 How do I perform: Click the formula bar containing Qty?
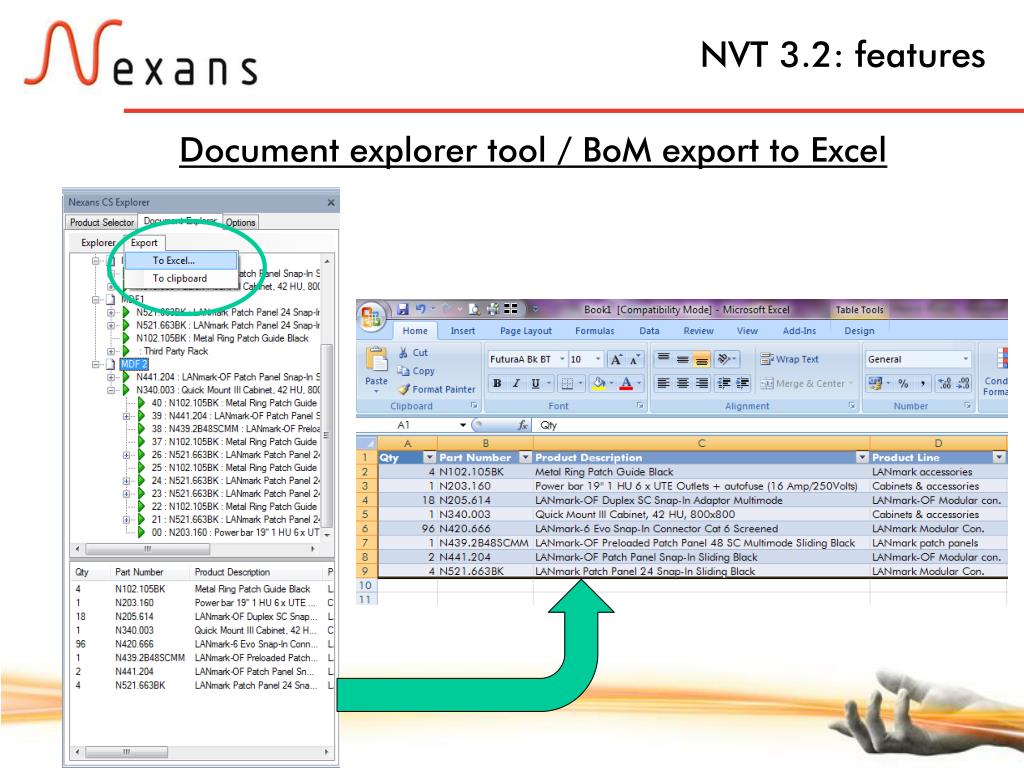click(x=771, y=425)
